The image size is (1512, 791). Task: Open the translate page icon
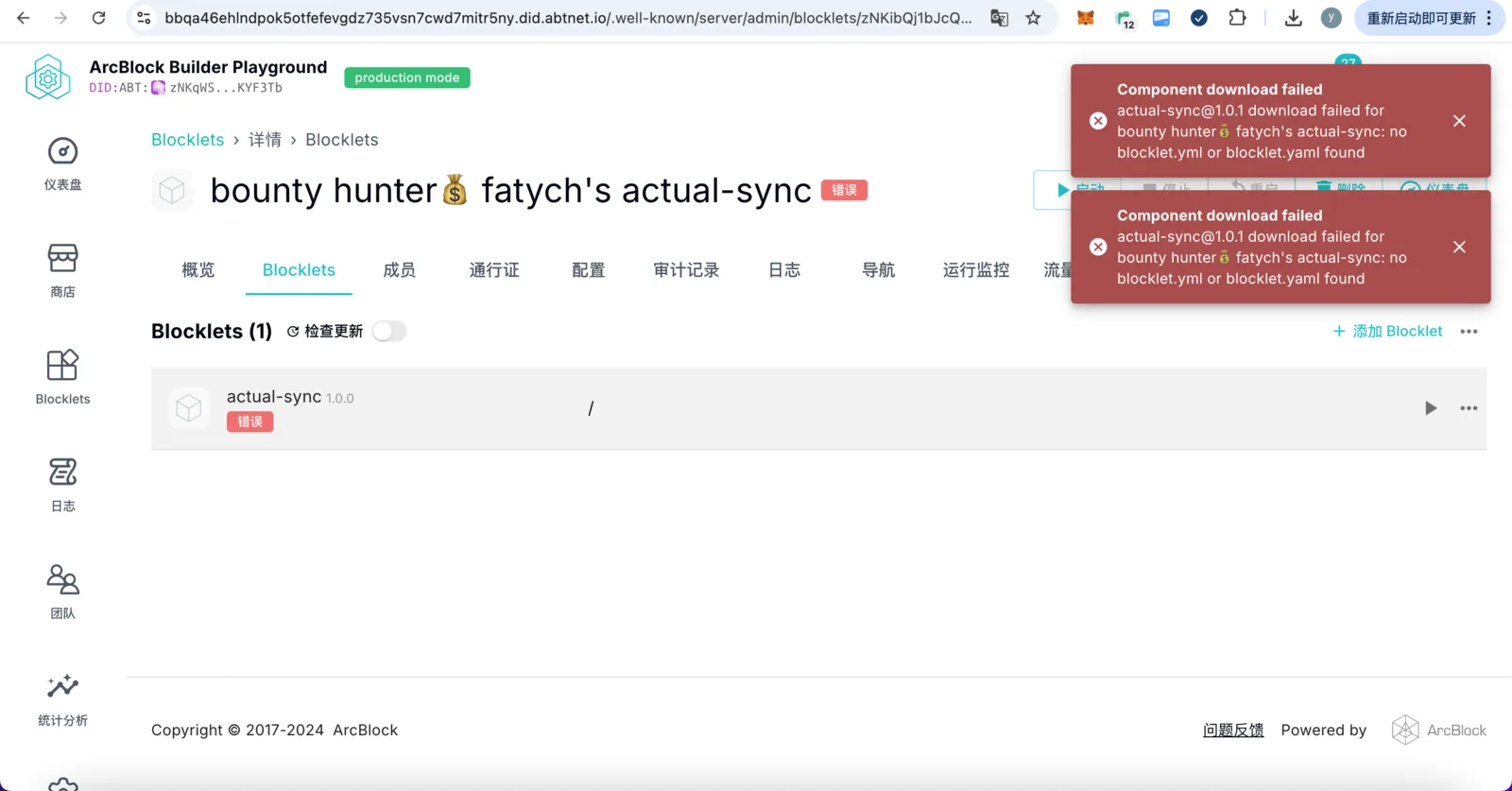999,18
